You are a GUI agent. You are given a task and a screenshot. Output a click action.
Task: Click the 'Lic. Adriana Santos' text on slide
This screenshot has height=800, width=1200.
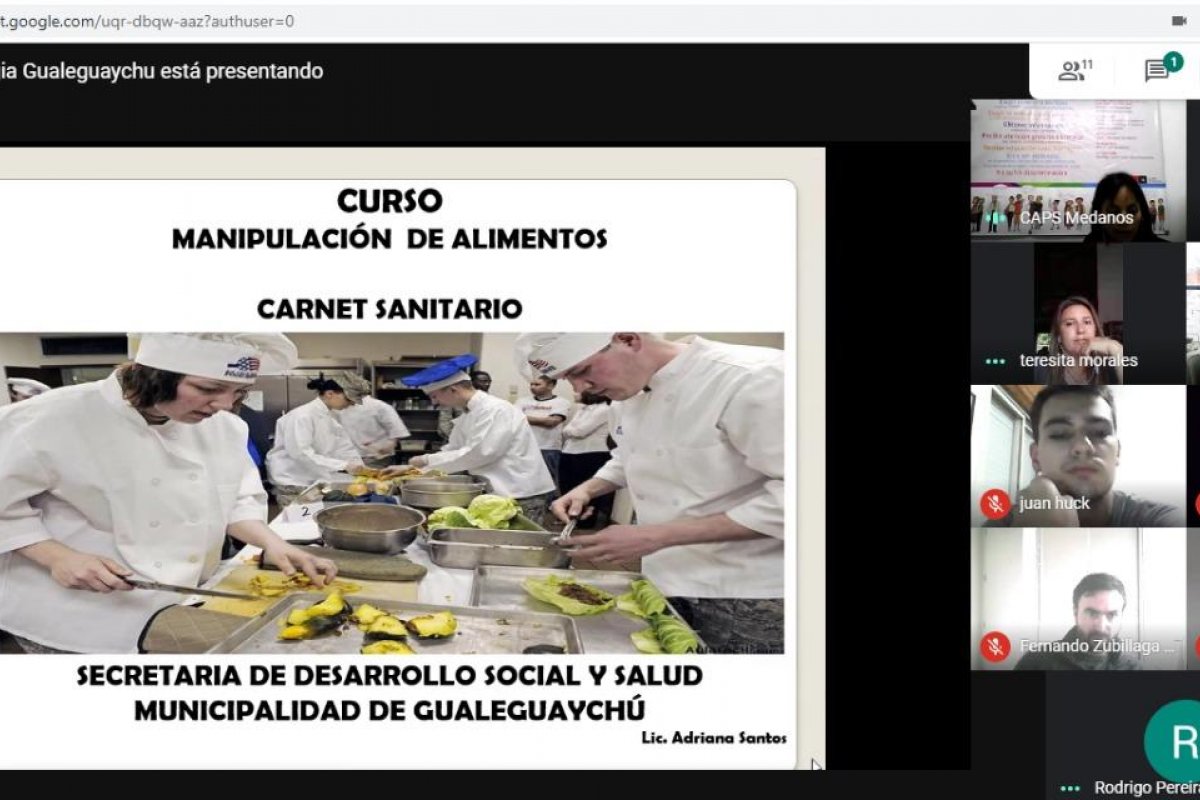coord(714,738)
